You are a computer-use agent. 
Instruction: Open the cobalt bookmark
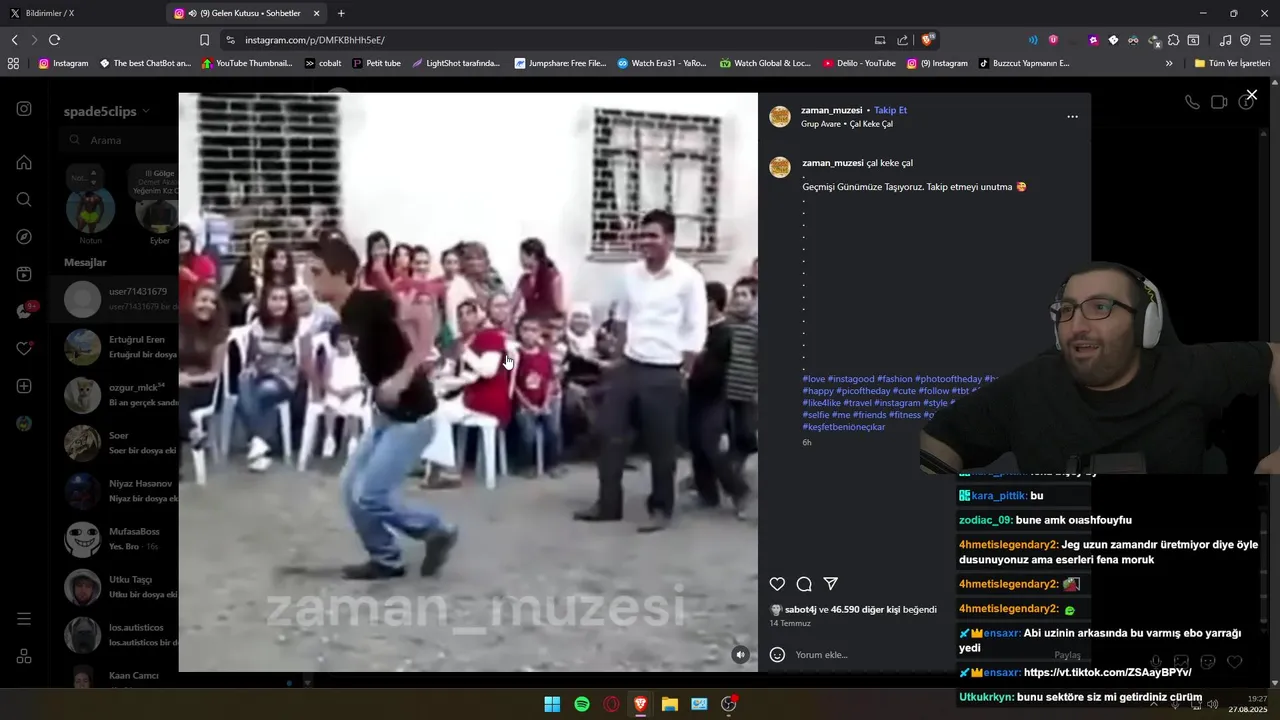click(323, 63)
